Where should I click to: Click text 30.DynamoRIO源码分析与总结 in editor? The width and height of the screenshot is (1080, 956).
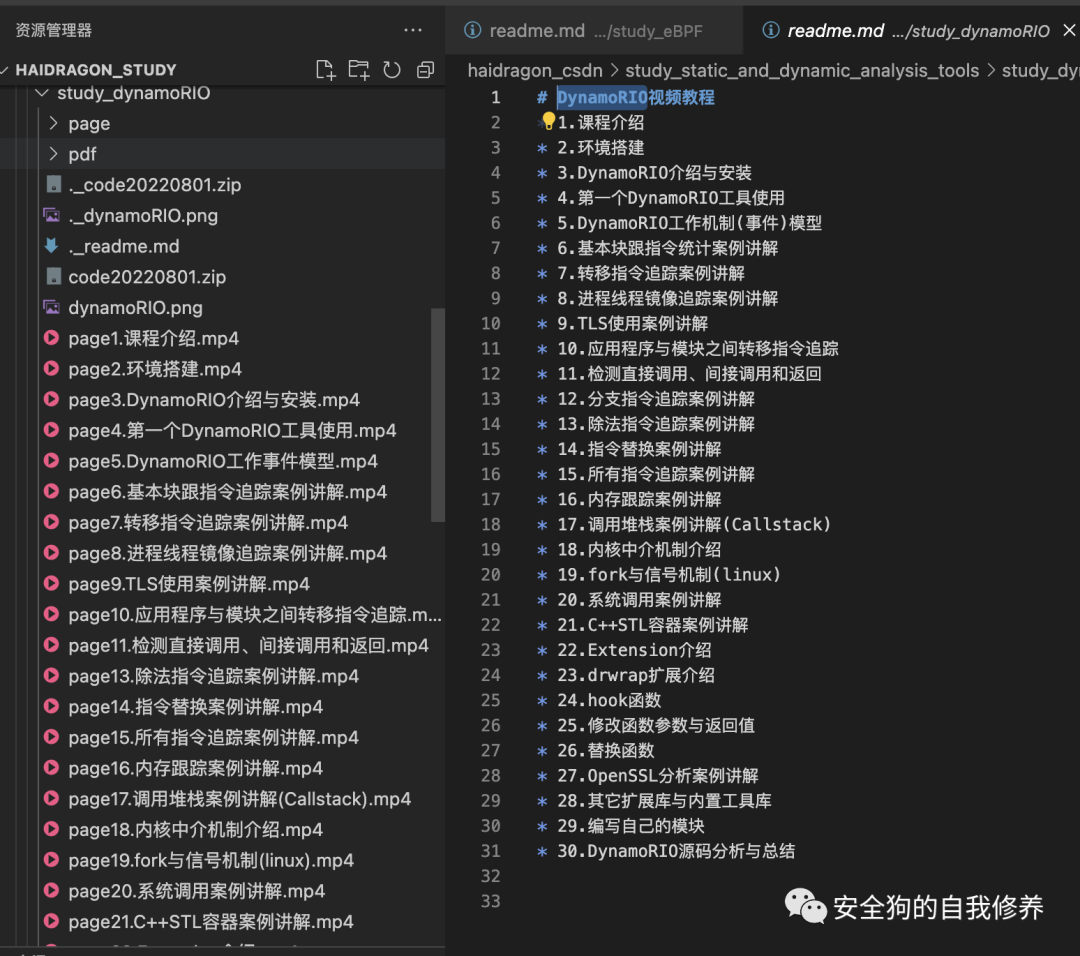tap(676, 851)
